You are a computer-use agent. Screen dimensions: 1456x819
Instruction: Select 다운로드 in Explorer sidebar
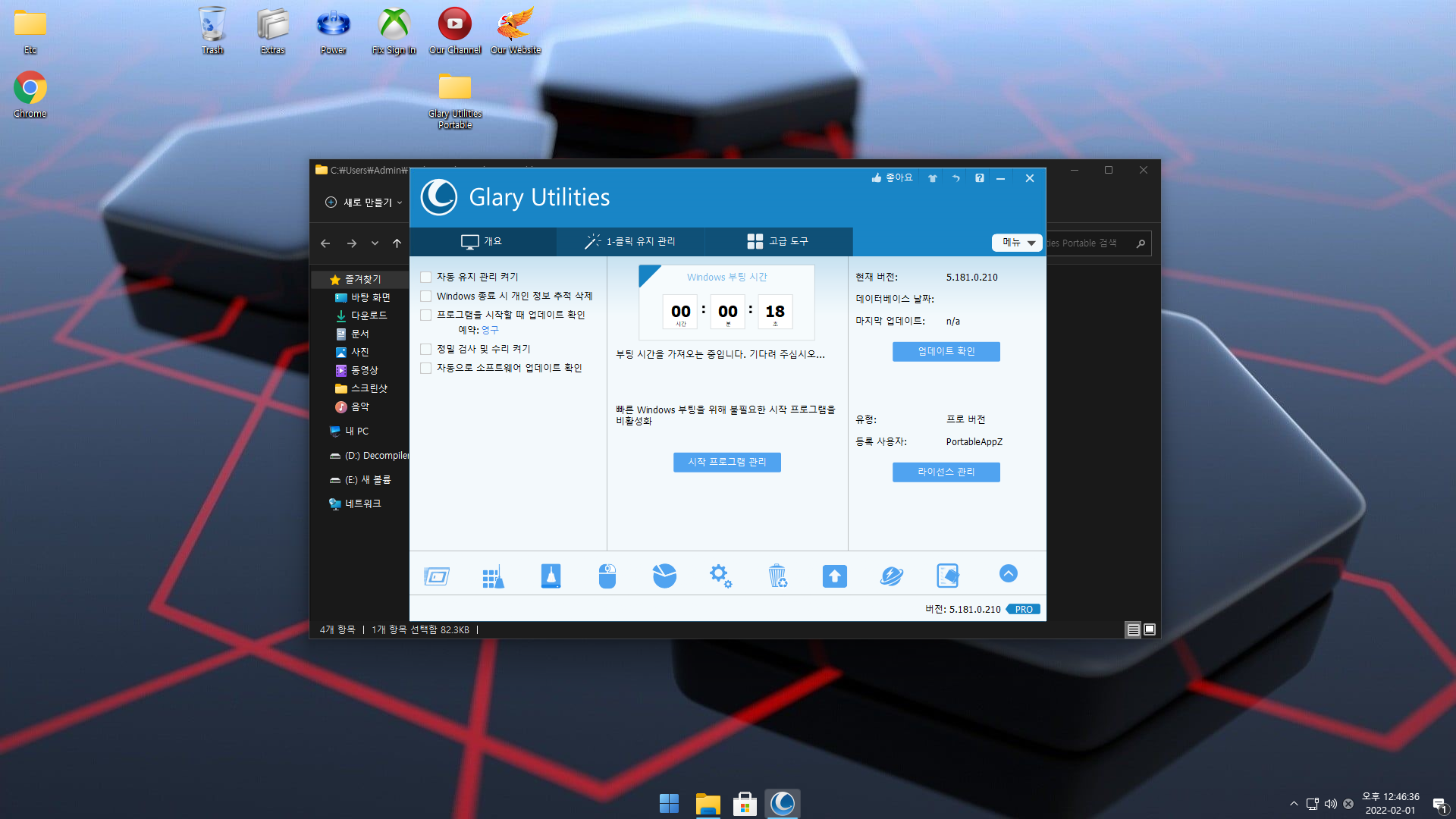[369, 315]
